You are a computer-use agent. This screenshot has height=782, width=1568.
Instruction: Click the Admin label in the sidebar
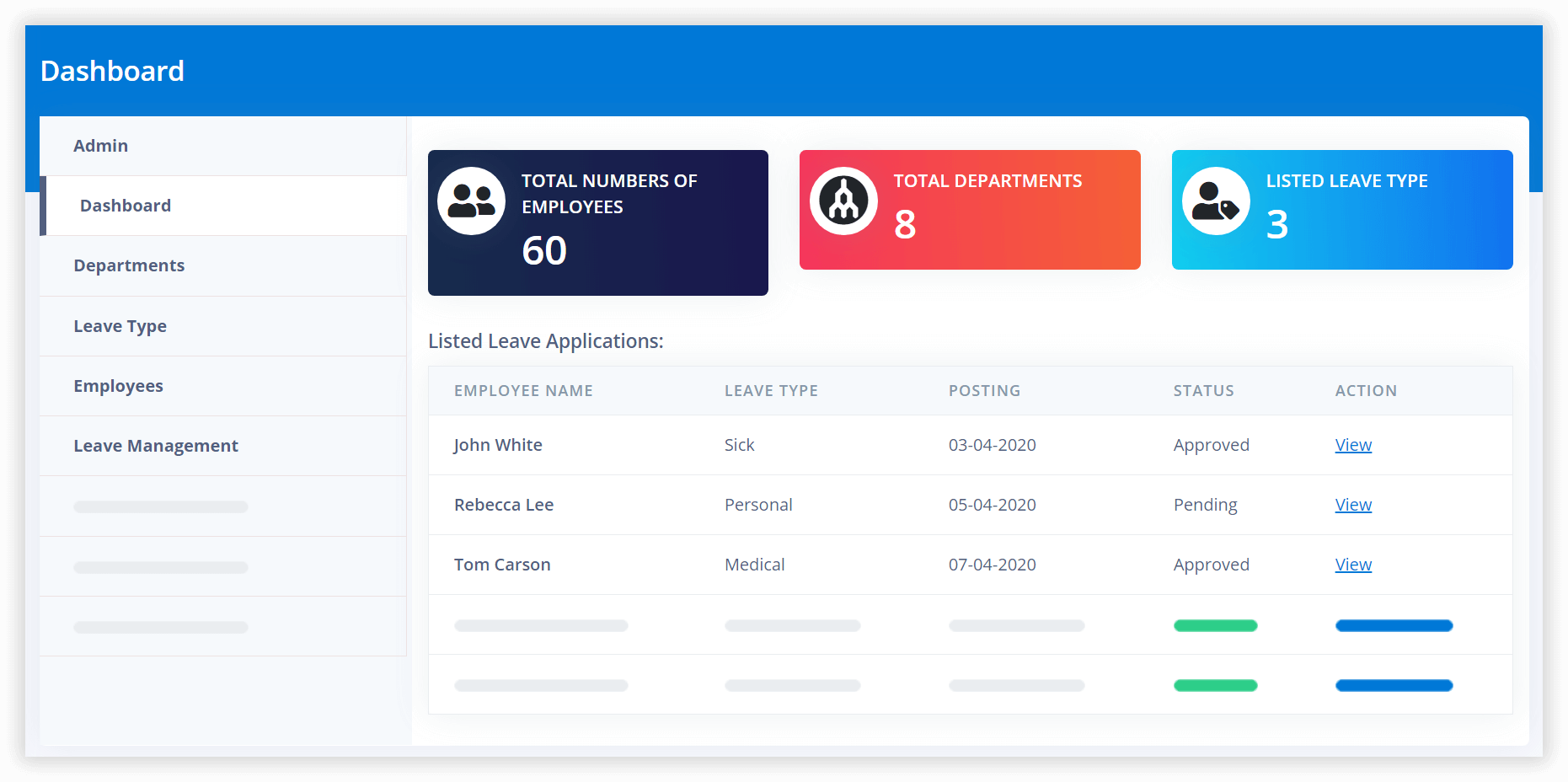(100, 146)
